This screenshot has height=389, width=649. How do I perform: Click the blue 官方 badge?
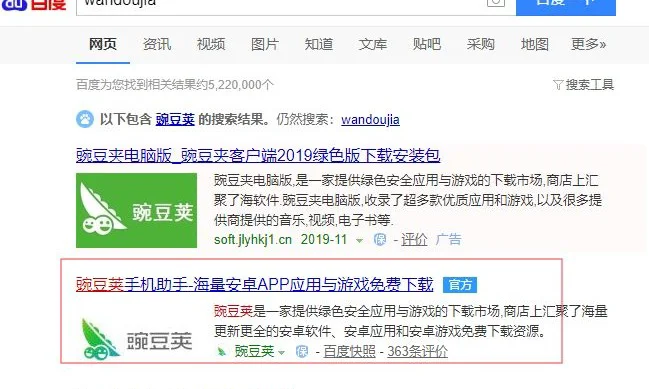tap(460, 285)
